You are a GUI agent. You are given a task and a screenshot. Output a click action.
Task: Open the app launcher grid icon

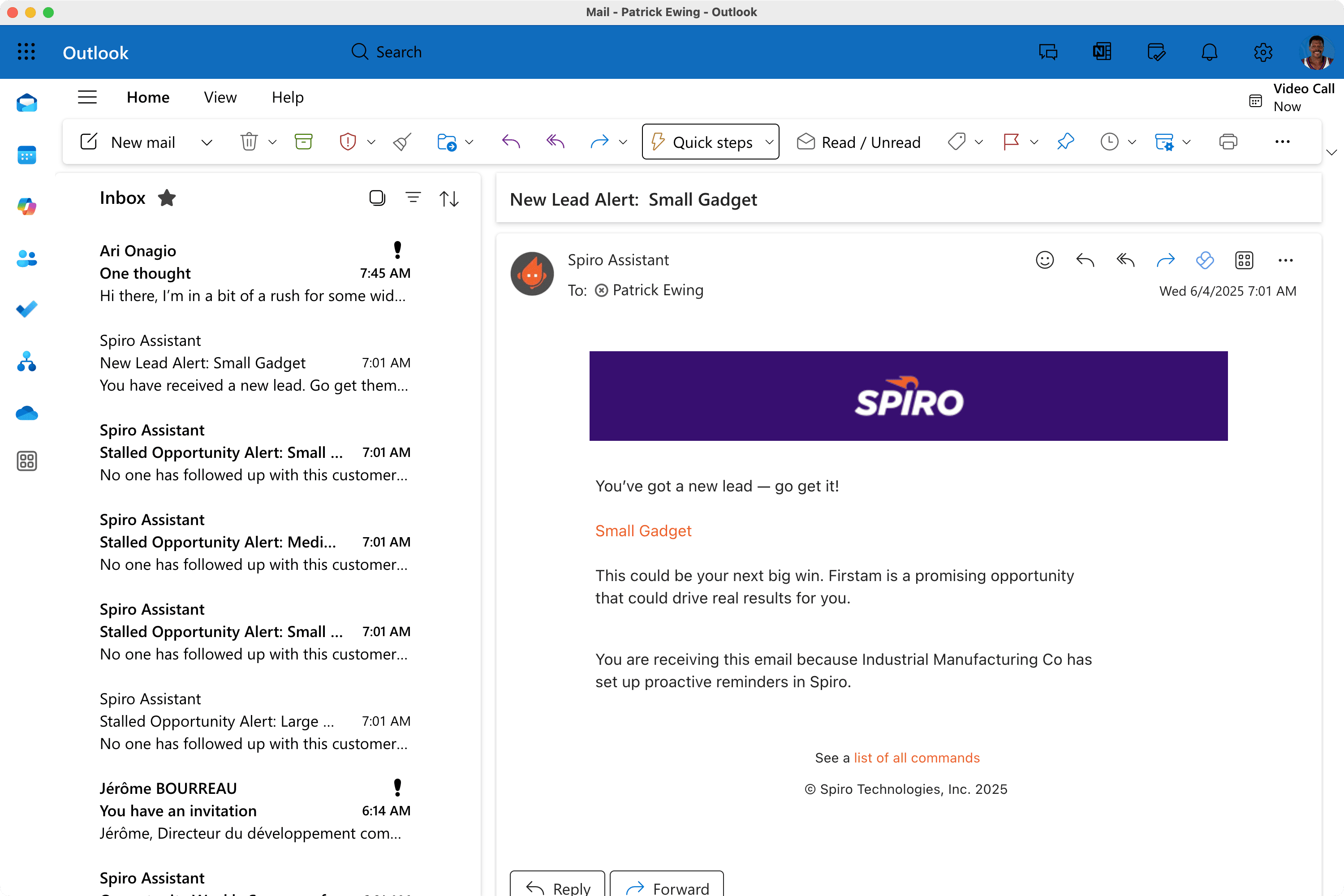pyautogui.click(x=26, y=52)
